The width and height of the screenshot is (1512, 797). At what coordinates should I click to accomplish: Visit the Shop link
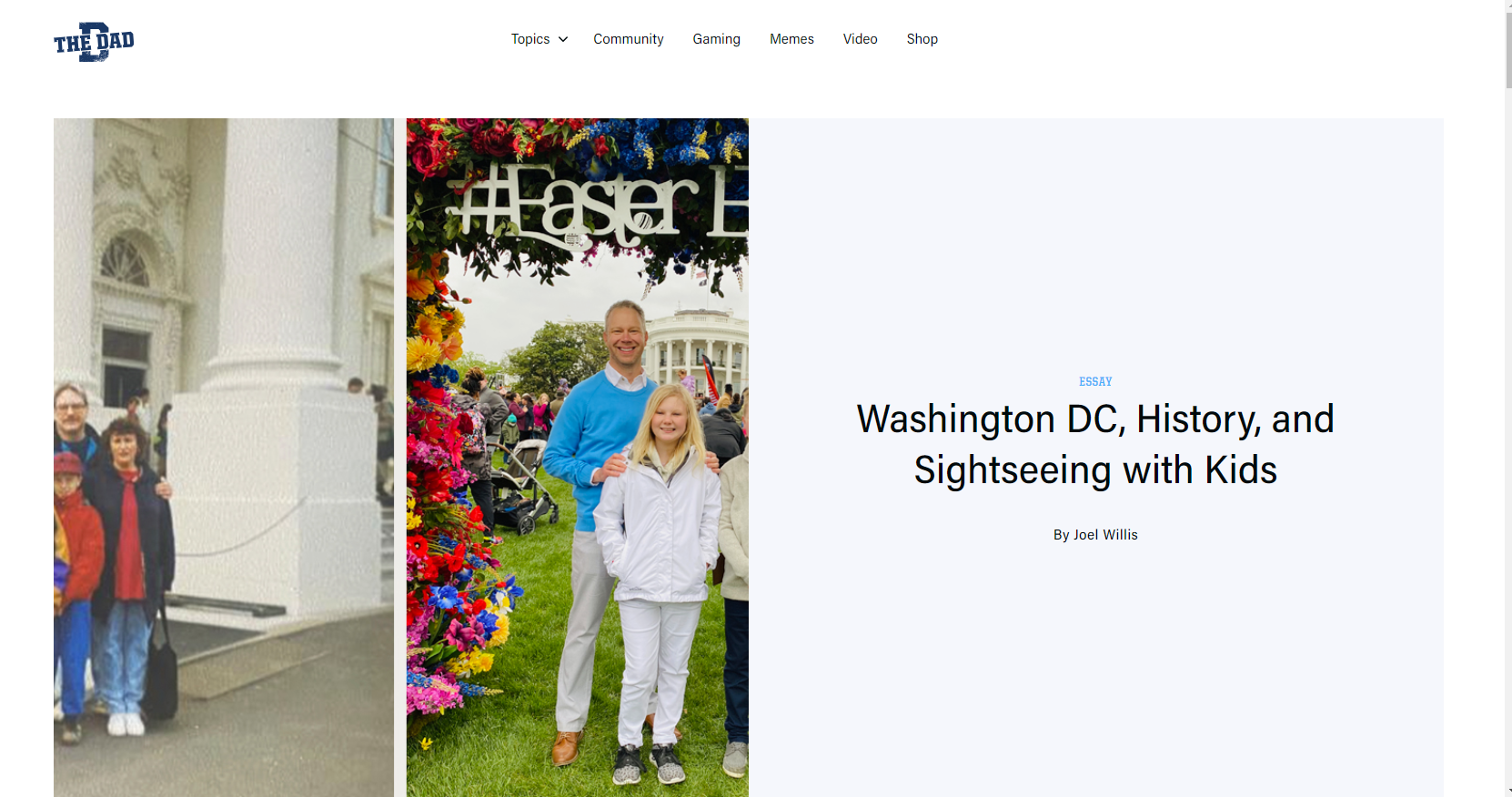pyautogui.click(x=922, y=39)
